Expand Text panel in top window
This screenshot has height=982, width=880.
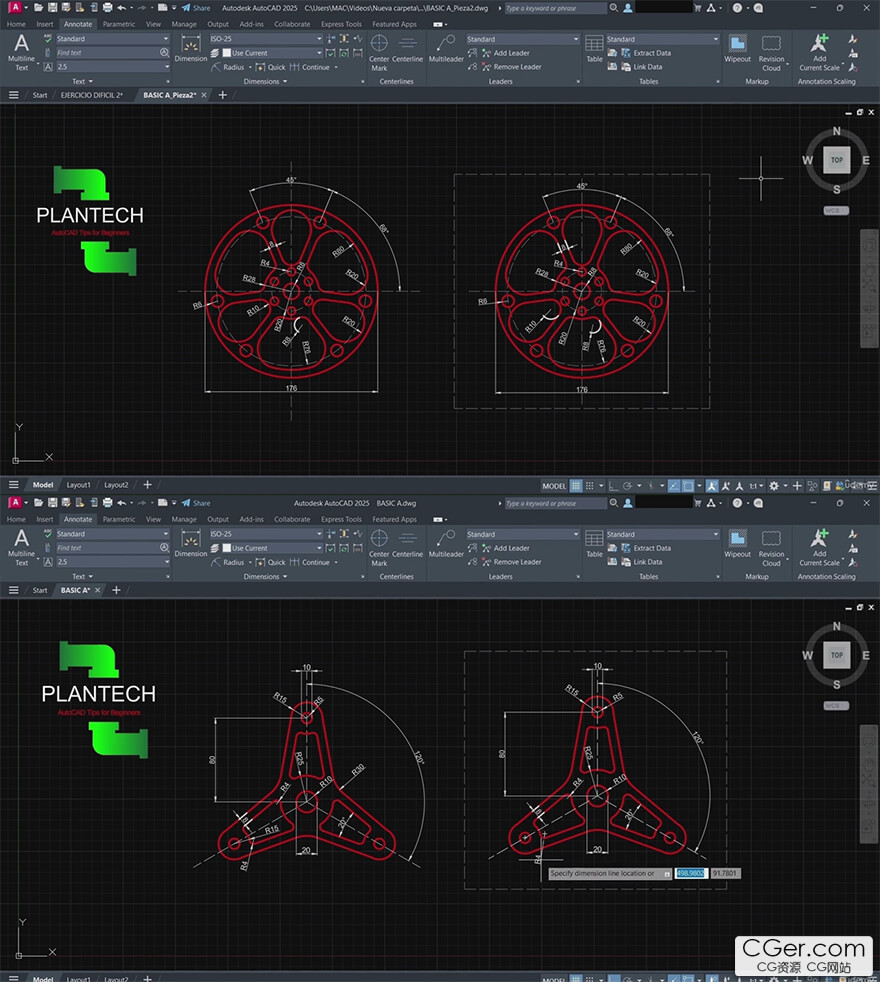(x=82, y=81)
